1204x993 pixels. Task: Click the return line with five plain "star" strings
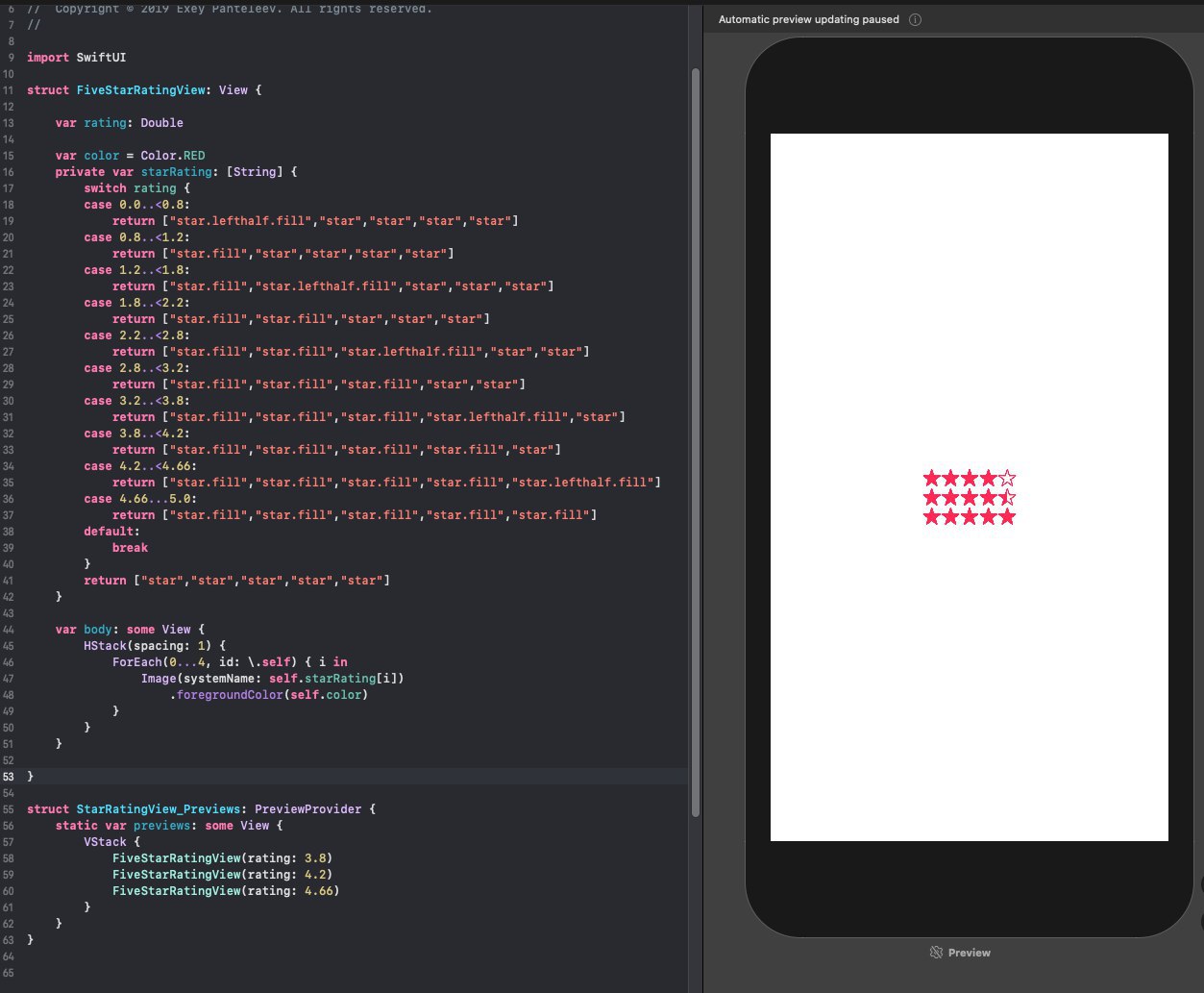pos(236,581)
